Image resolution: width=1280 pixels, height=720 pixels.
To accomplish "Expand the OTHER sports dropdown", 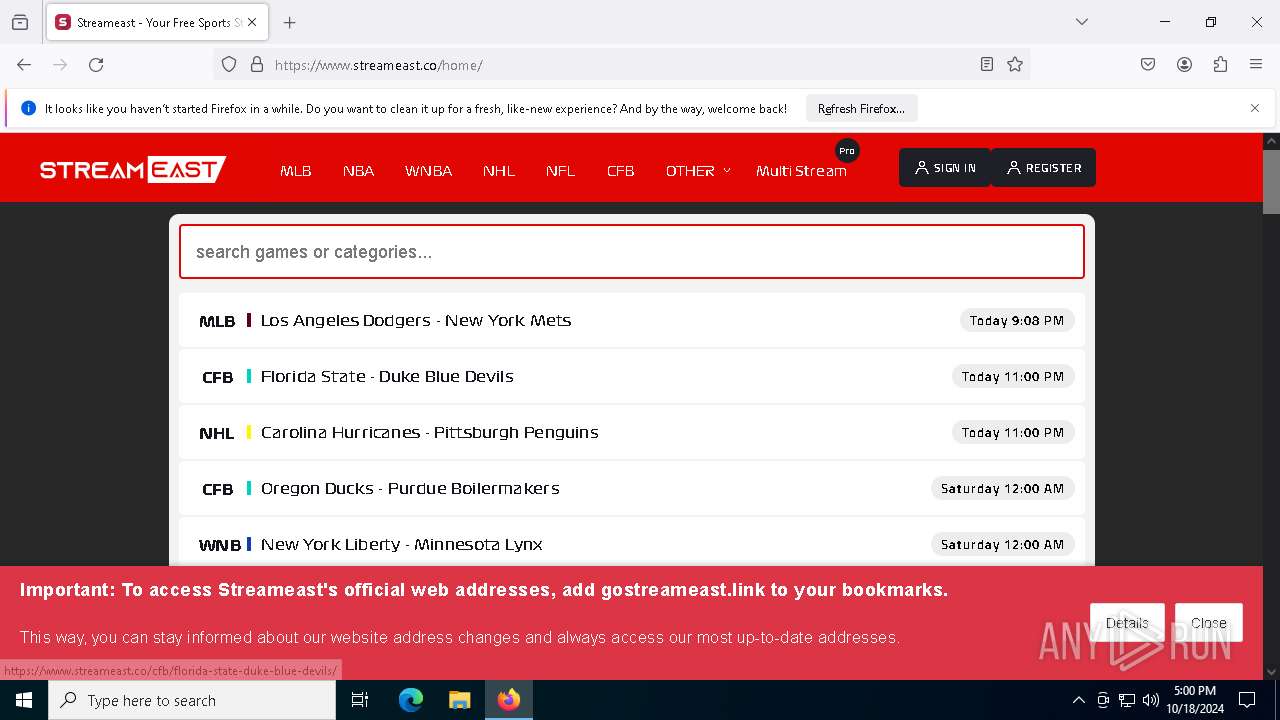I will pos(698,171).
